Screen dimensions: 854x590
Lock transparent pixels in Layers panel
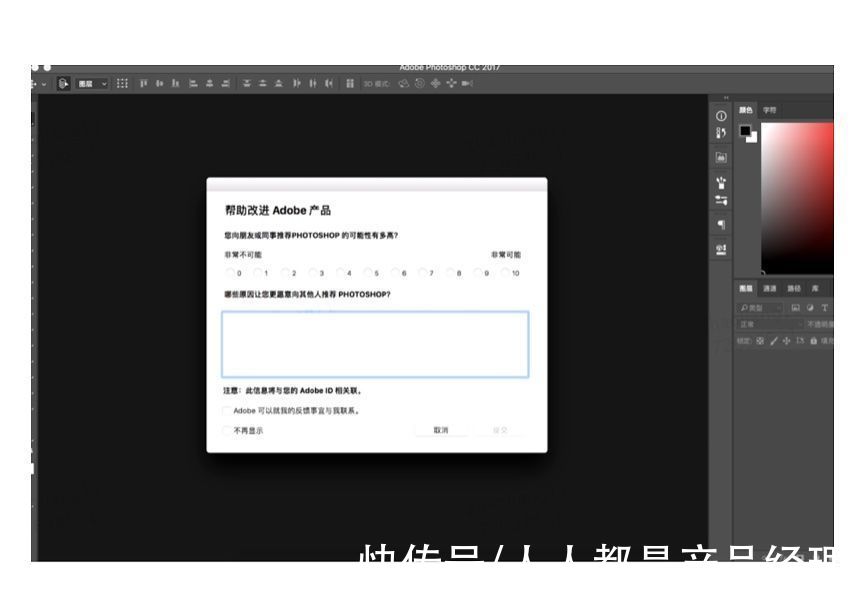pyautogui.click(x=760, y=341)
